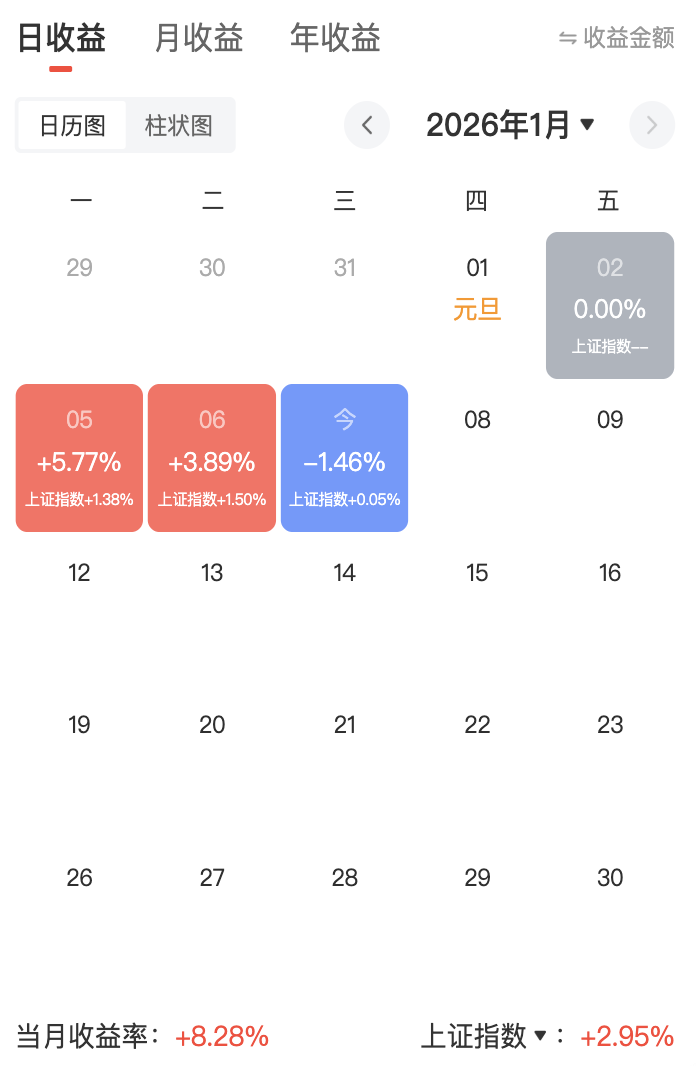Click the 上证指数 +2.95% value
The width and height of the screenshot is (696, 1066).
pyautogui.click(x=627, y=1037)
